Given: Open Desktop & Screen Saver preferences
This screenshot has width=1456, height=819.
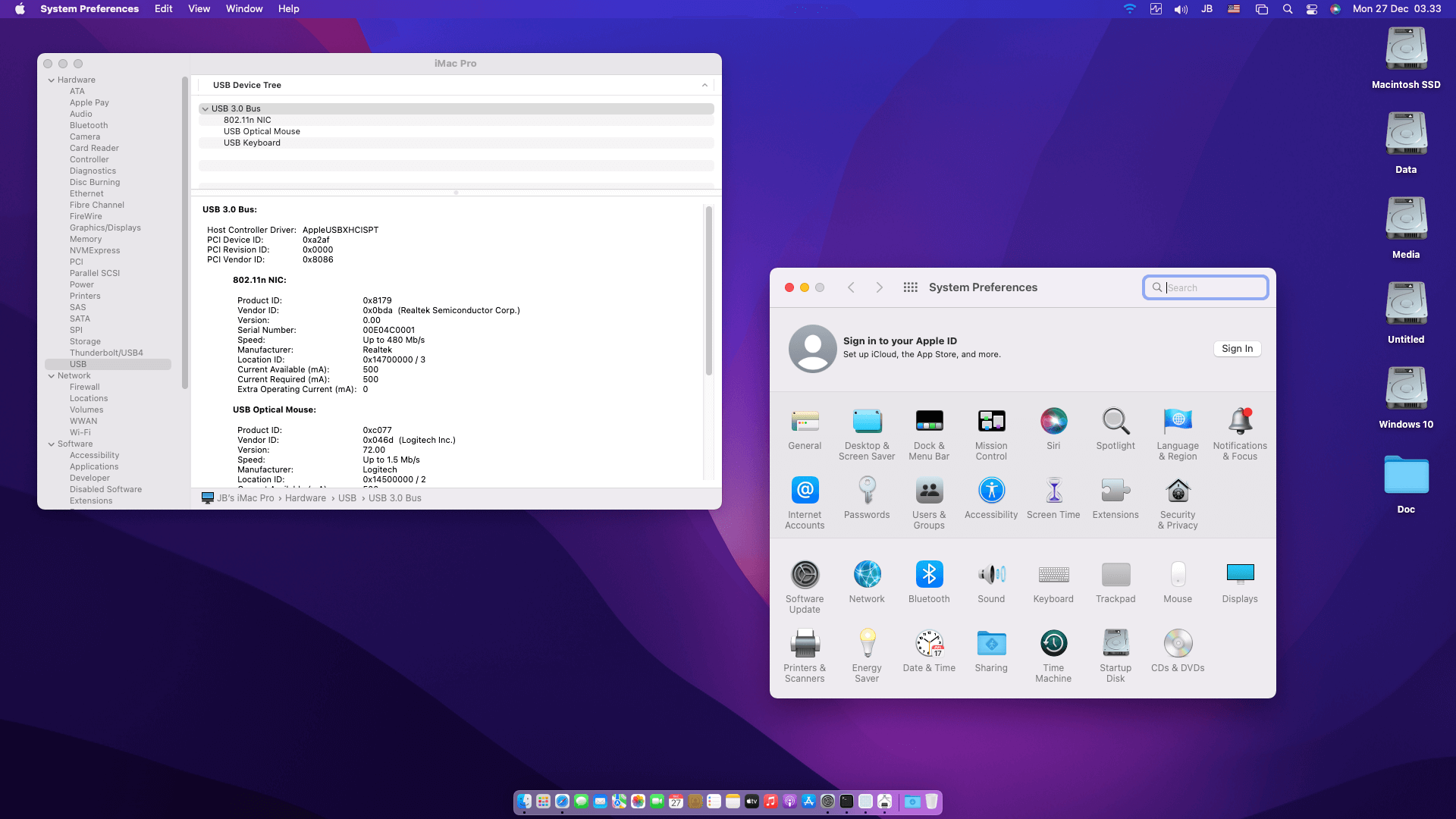Looking at the screenshot, I should coord(867,434).
